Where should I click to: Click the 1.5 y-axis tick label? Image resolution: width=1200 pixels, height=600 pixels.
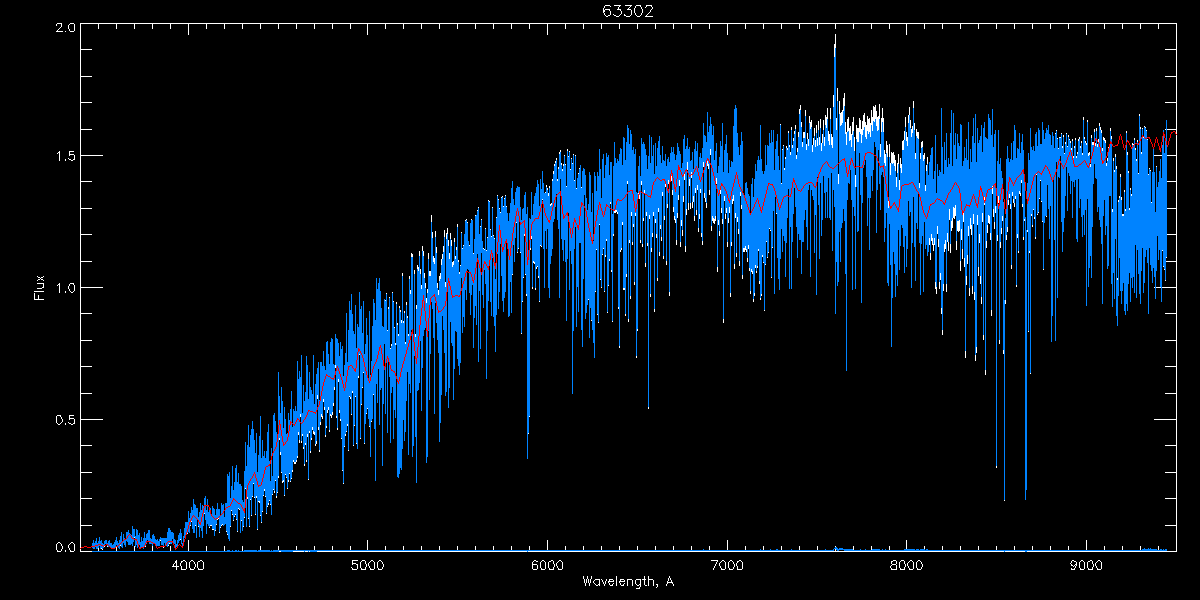pos(64,157)
